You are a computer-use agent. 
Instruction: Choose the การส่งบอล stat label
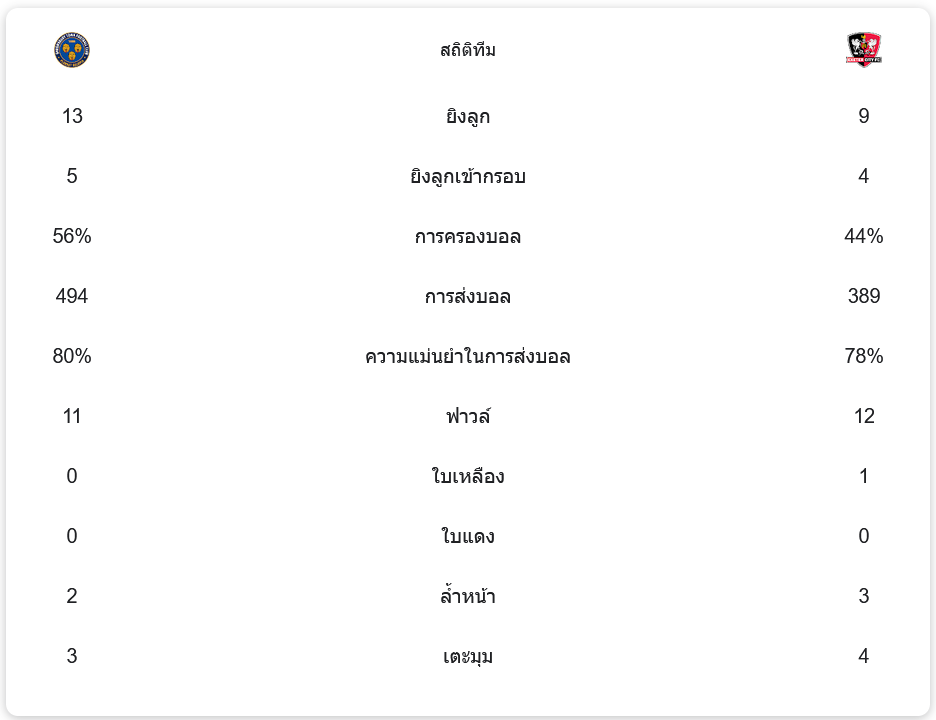pos(468,297)
